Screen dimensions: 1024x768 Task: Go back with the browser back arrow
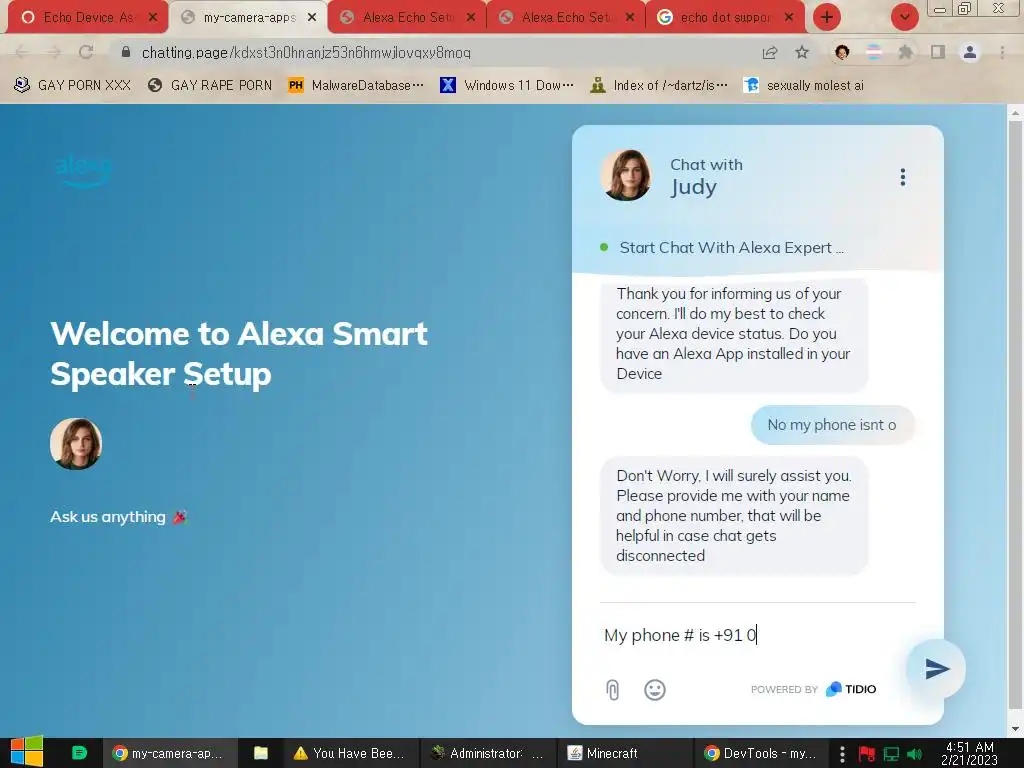coord(22,52)
